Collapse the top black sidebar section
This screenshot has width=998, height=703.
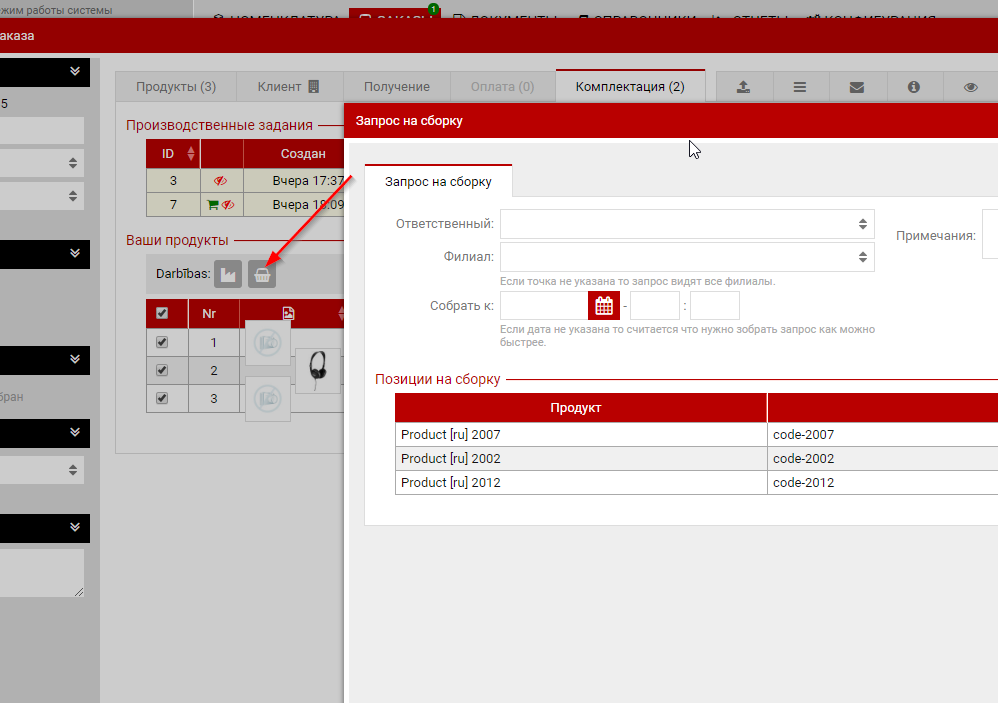pyautogui.click(x=74, y=72)
